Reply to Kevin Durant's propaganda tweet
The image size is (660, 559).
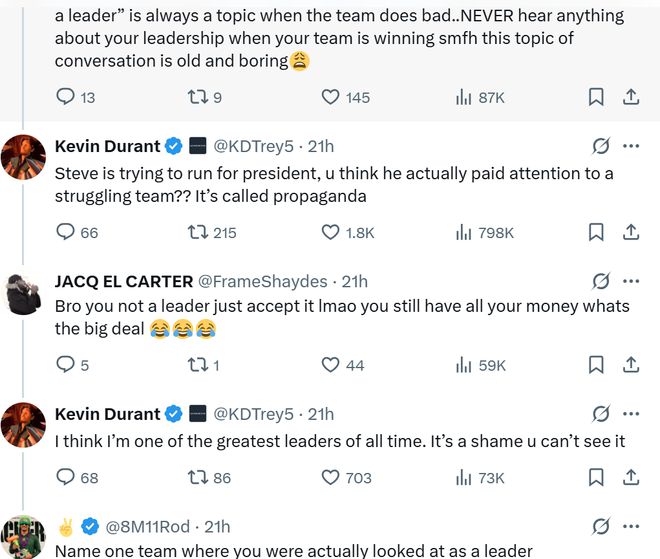[x=66, y=232]
